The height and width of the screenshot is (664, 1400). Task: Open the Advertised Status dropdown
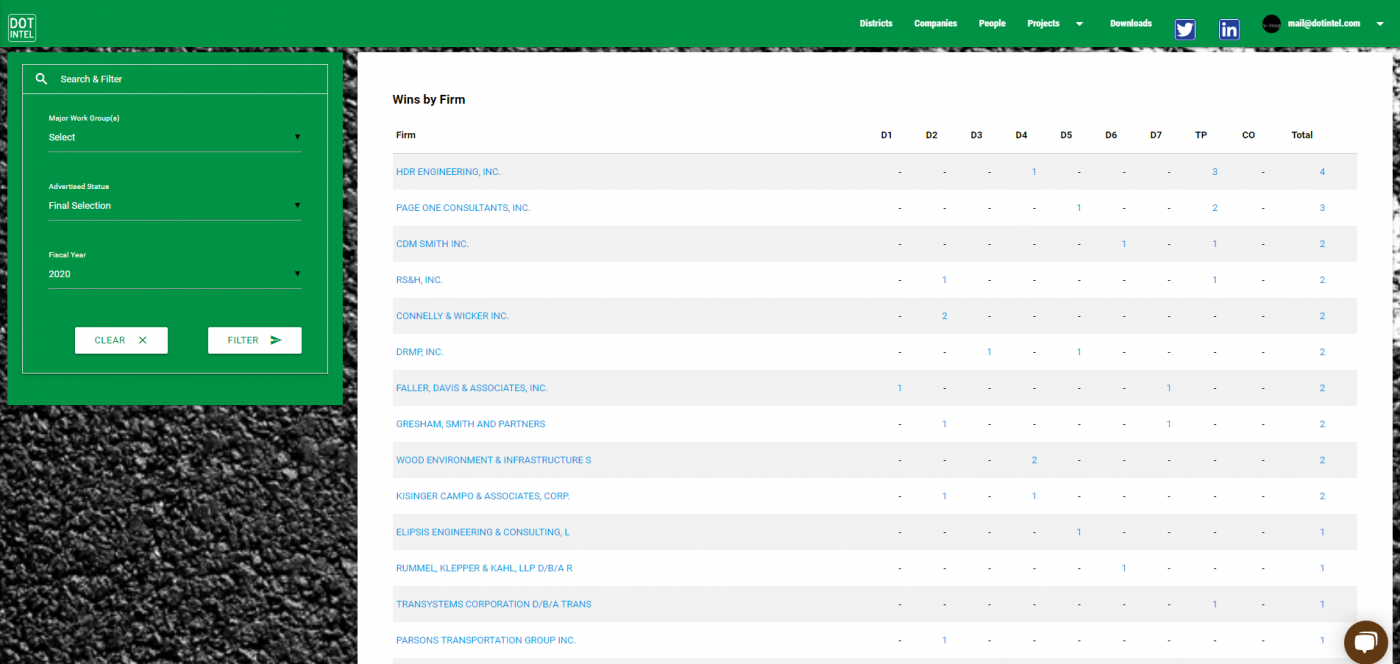[175, 205]
